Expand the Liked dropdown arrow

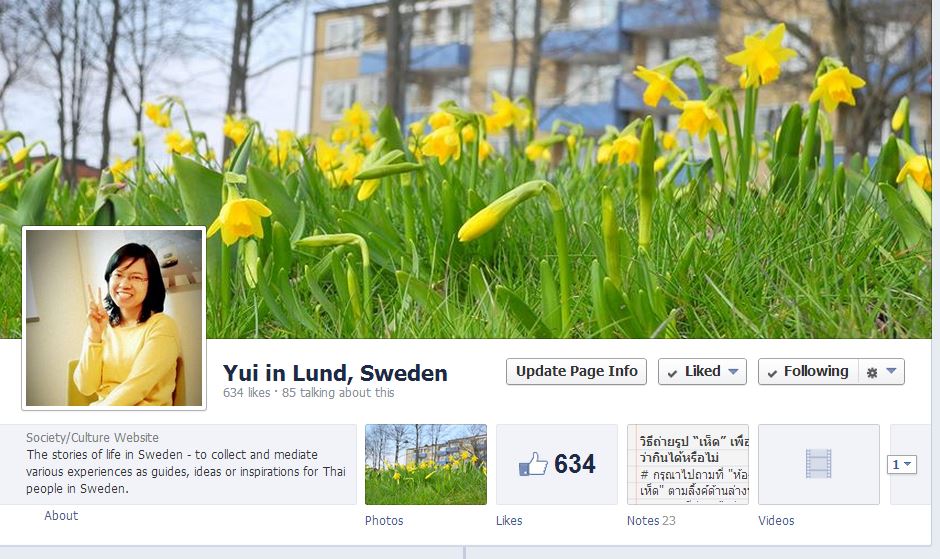[x=733, y=371]
